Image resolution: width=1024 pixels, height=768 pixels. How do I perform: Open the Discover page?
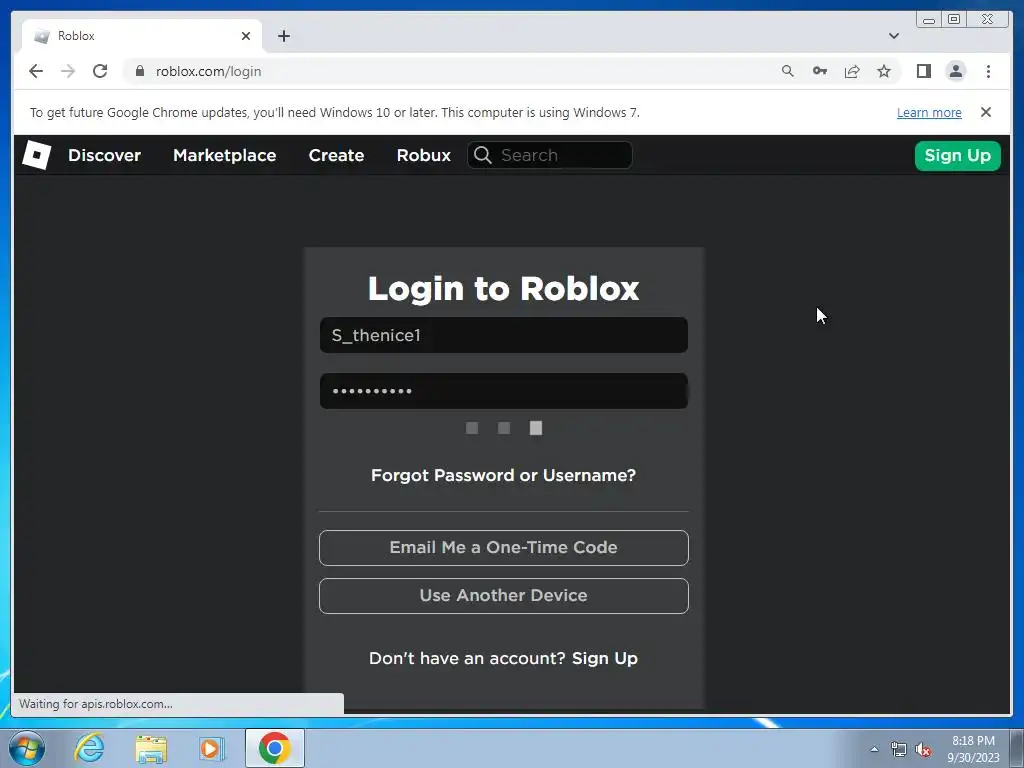pyautogui.click(x=104, y=155)
